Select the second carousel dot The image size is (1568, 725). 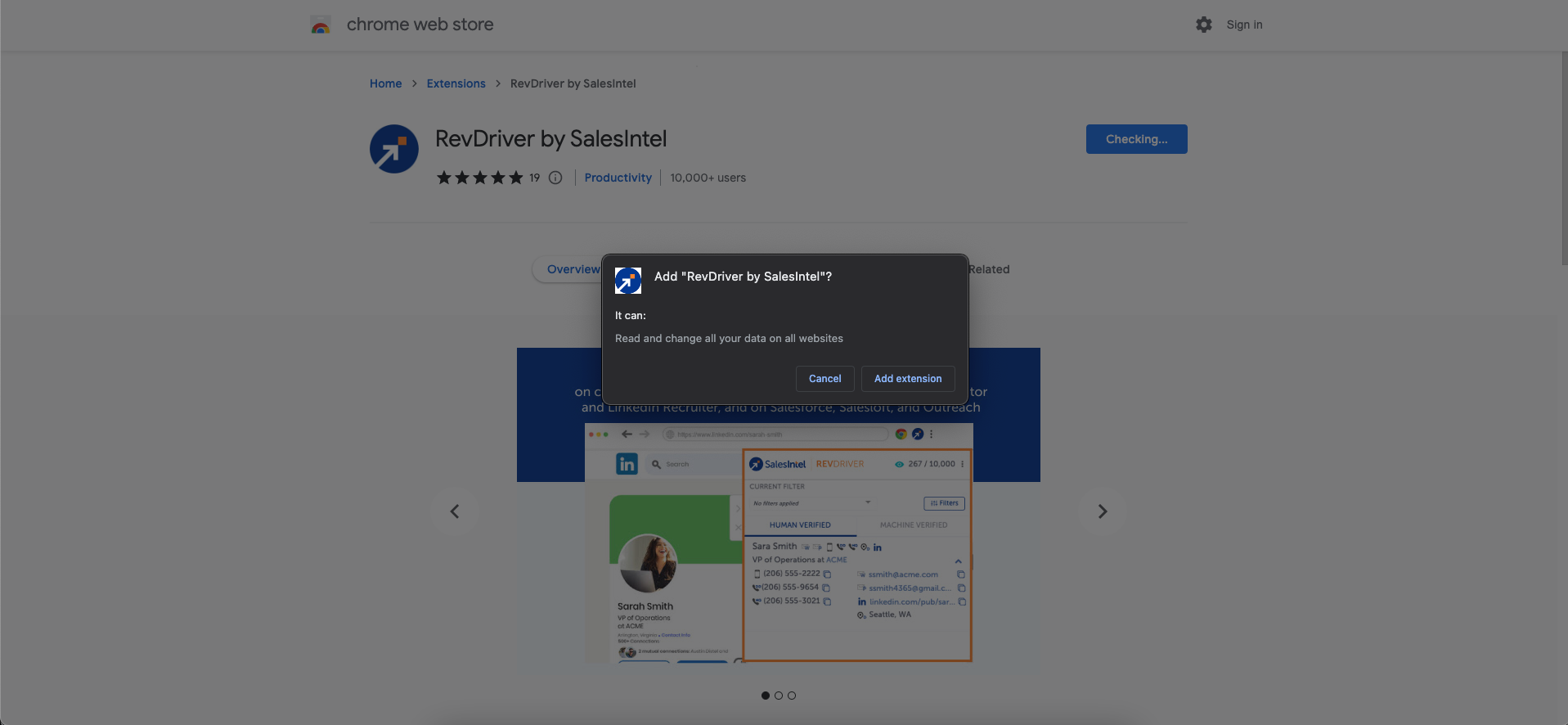[779, 696]
